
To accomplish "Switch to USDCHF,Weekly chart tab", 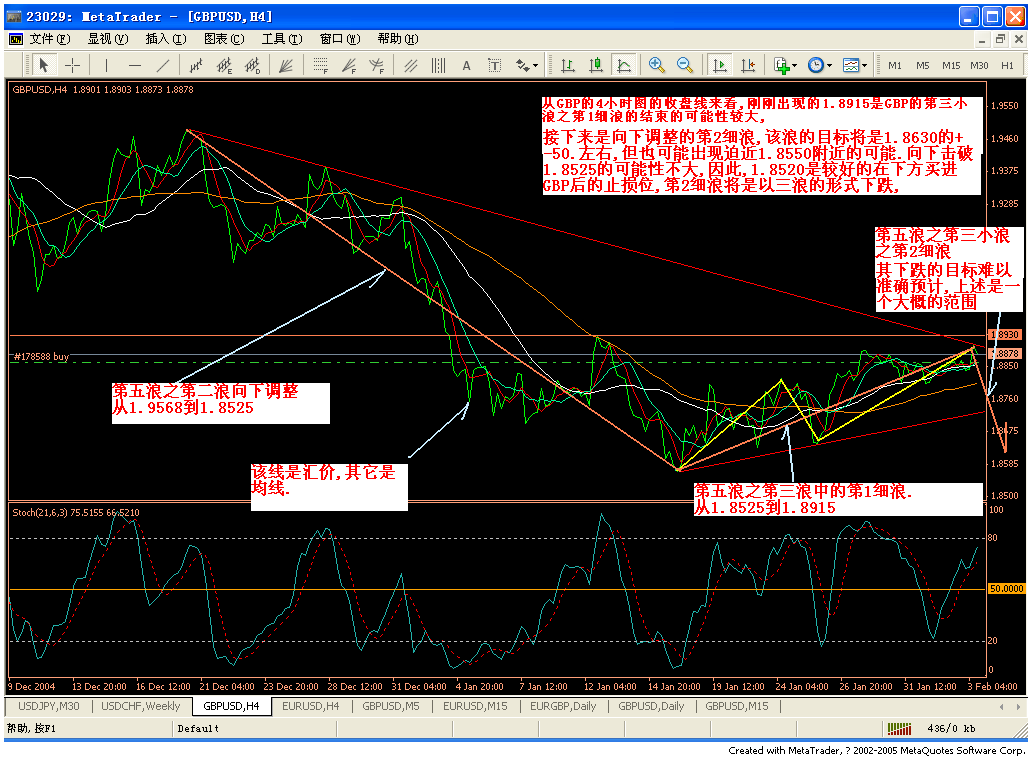I will click(140, 706).
